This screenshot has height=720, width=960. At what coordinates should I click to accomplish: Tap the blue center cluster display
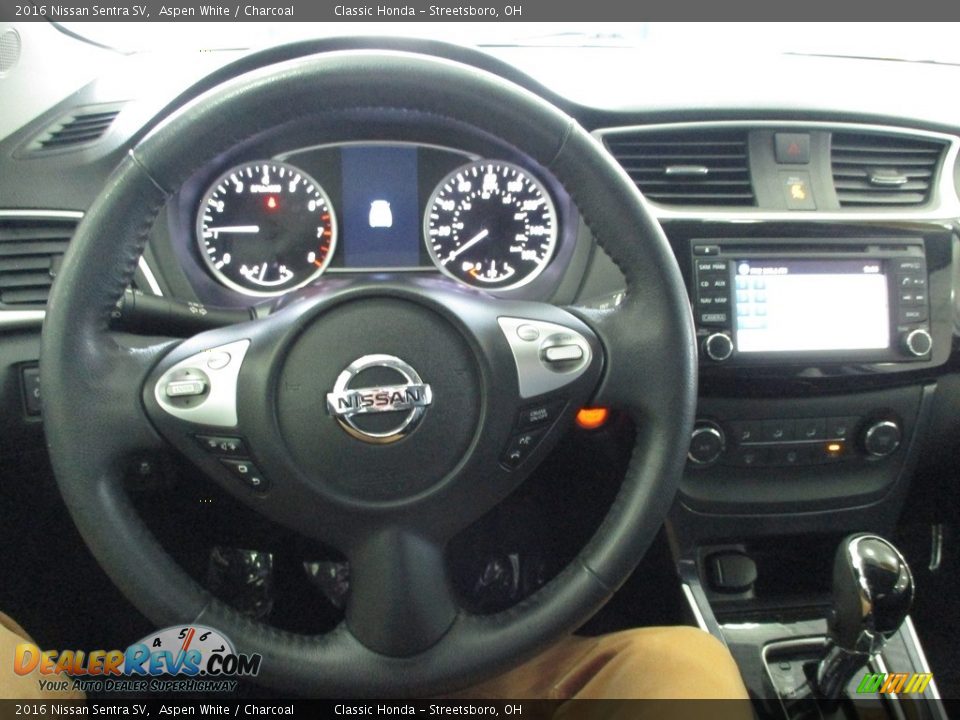(x=380, y=206)
